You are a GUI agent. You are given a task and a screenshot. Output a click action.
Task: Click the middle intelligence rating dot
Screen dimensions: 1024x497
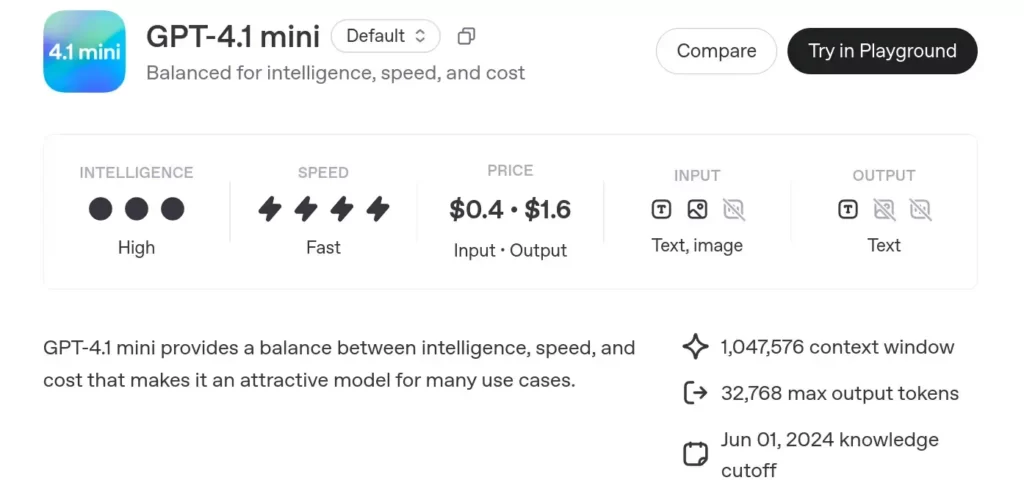(x=137, y=209)
